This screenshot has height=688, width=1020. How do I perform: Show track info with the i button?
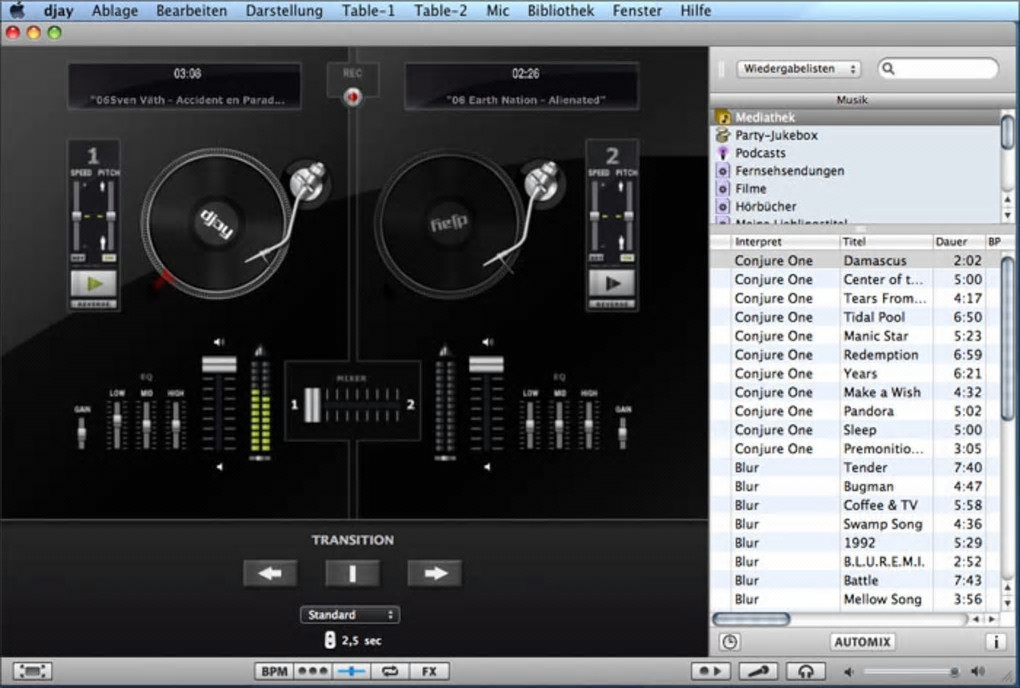[995, 642]
